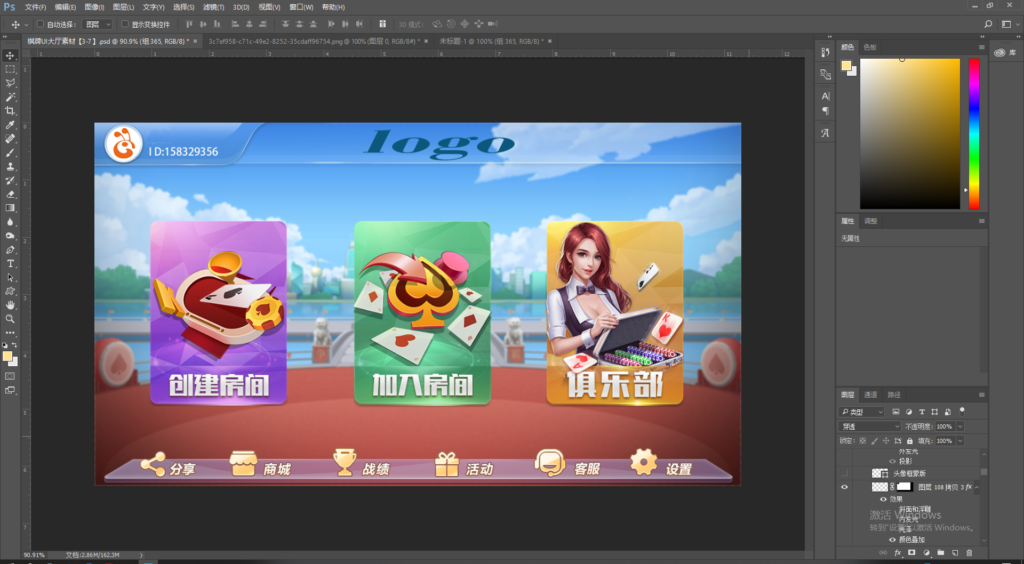This screenshot has height=564, width=1024.
Task: Click the layer style fx icon
Action: 897,552
